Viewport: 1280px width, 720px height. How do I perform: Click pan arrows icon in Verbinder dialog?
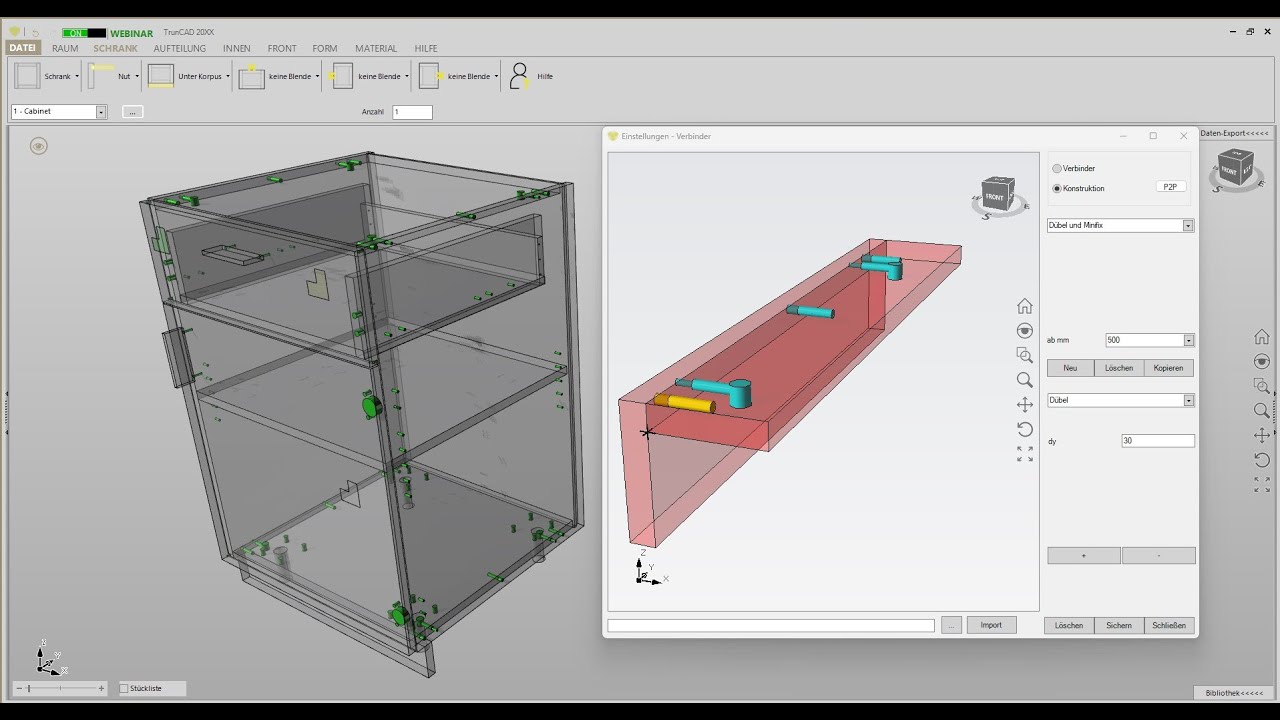1024,404
